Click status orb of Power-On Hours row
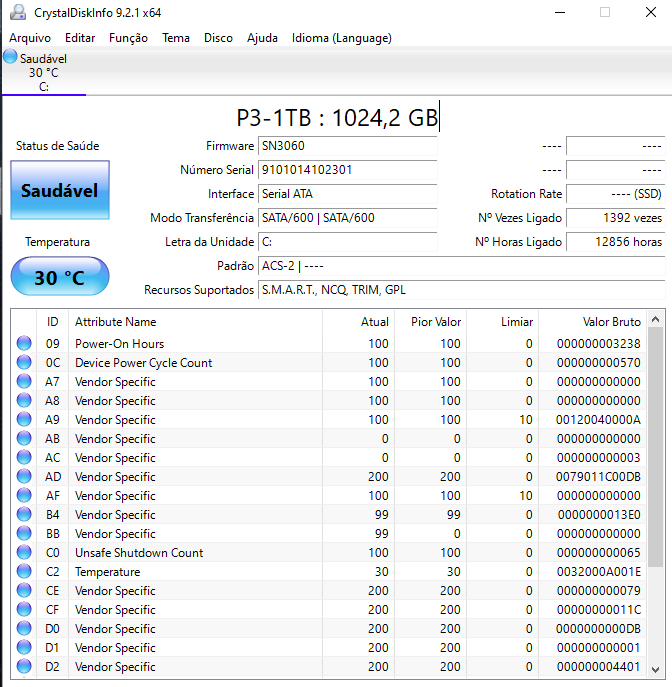672x687 pixels. click(x=24, y=344)
